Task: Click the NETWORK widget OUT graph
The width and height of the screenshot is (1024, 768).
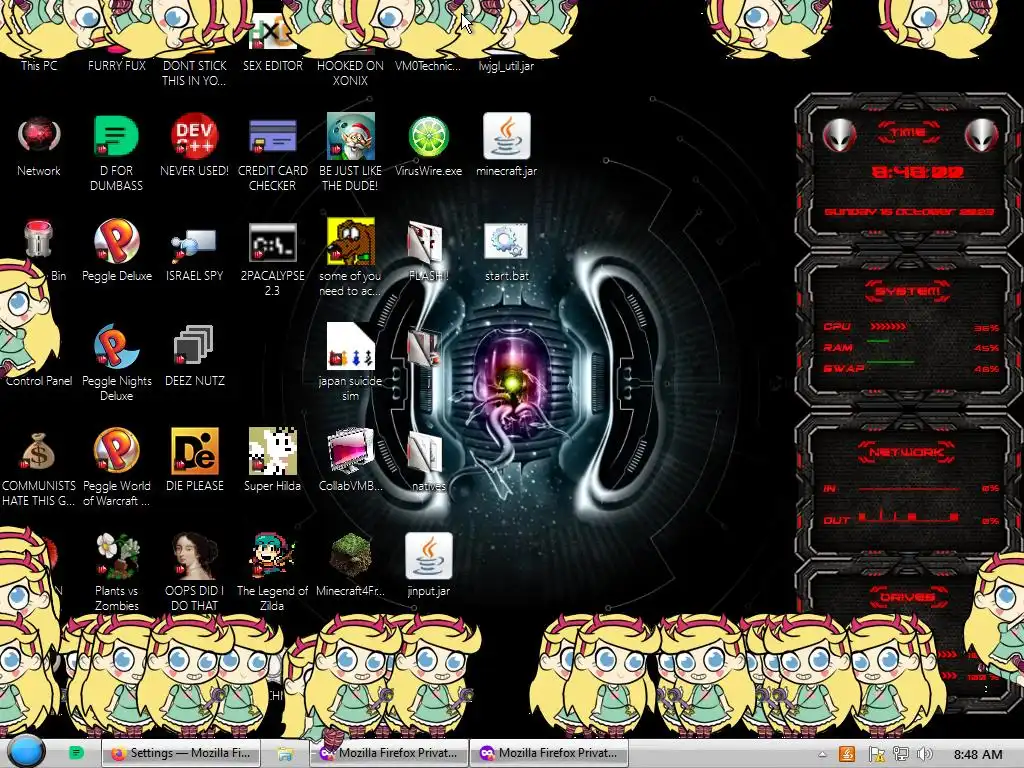Action: tap(907, 517)
